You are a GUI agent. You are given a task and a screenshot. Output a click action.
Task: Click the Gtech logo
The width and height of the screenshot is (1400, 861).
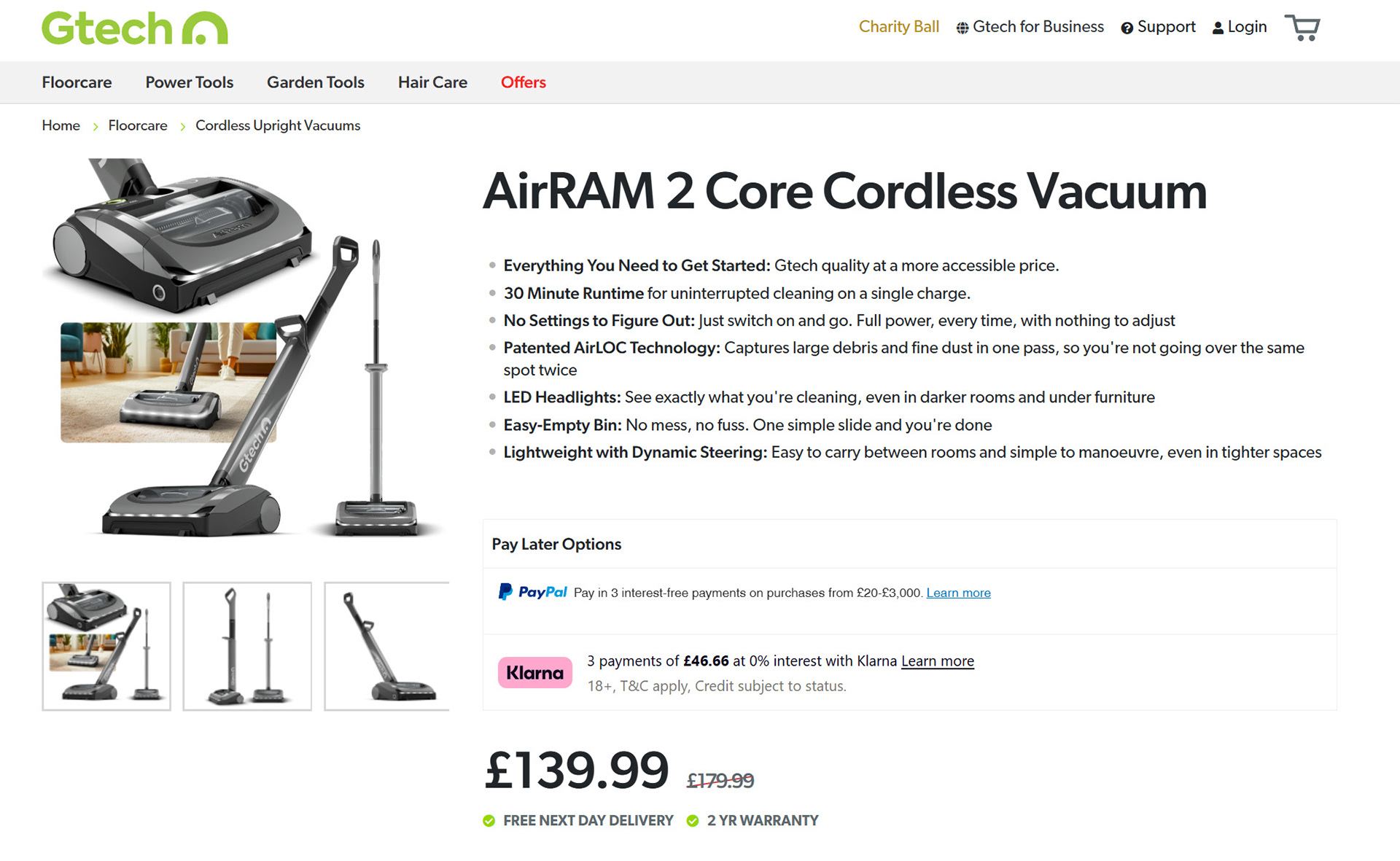(x=135, y=28)
